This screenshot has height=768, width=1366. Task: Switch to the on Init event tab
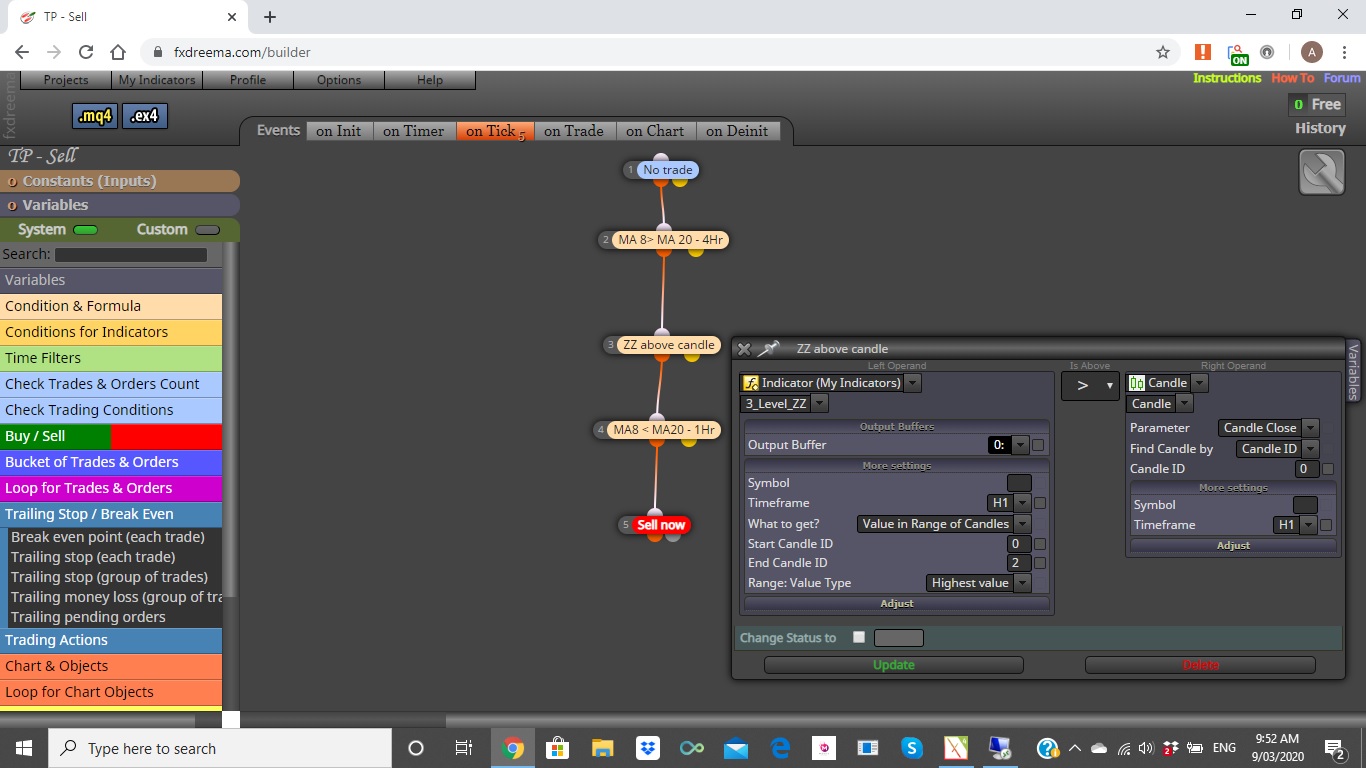(x=339, y=131)
